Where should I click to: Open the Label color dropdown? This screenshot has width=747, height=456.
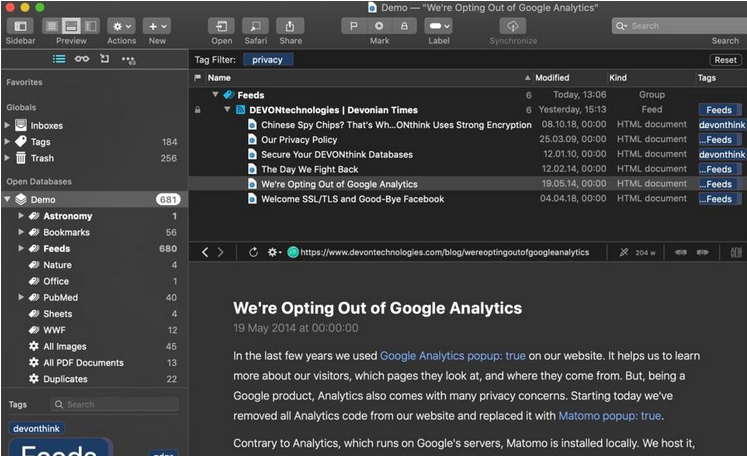438,26
